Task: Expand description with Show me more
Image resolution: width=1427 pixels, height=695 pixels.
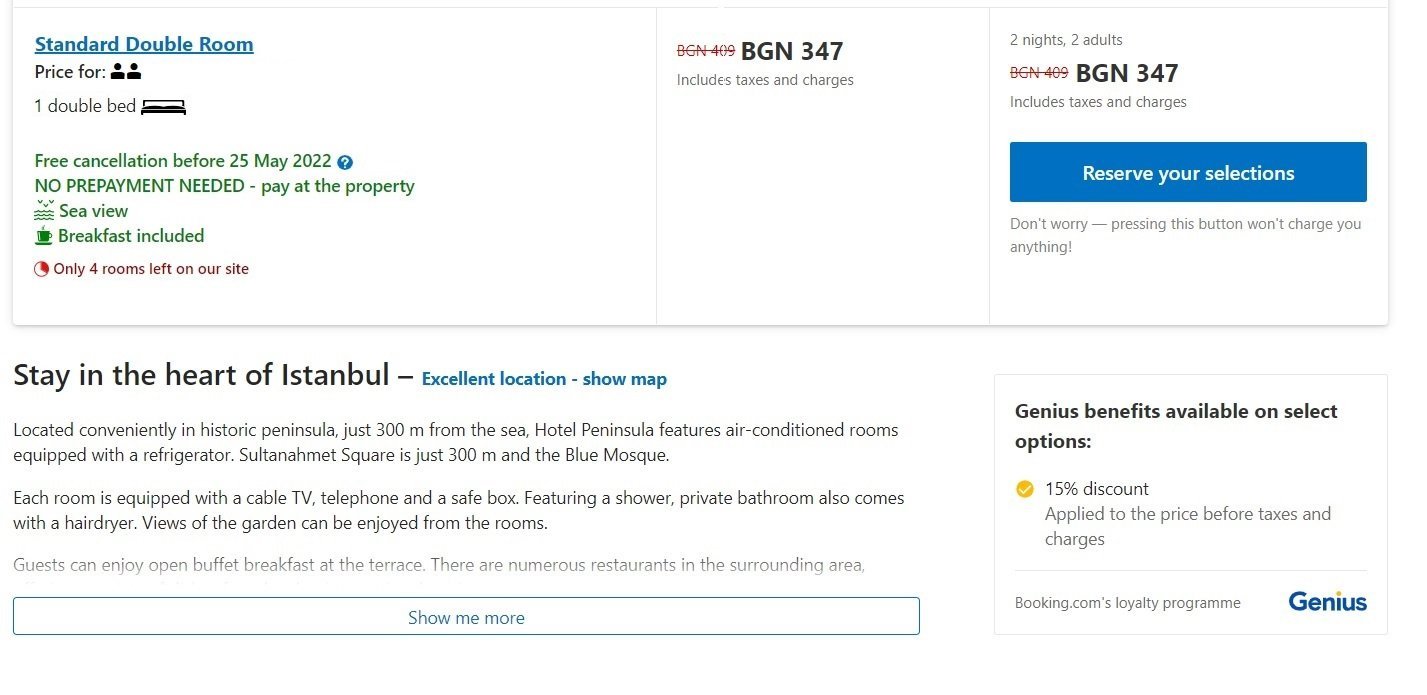Action: [x=466, y=617]
